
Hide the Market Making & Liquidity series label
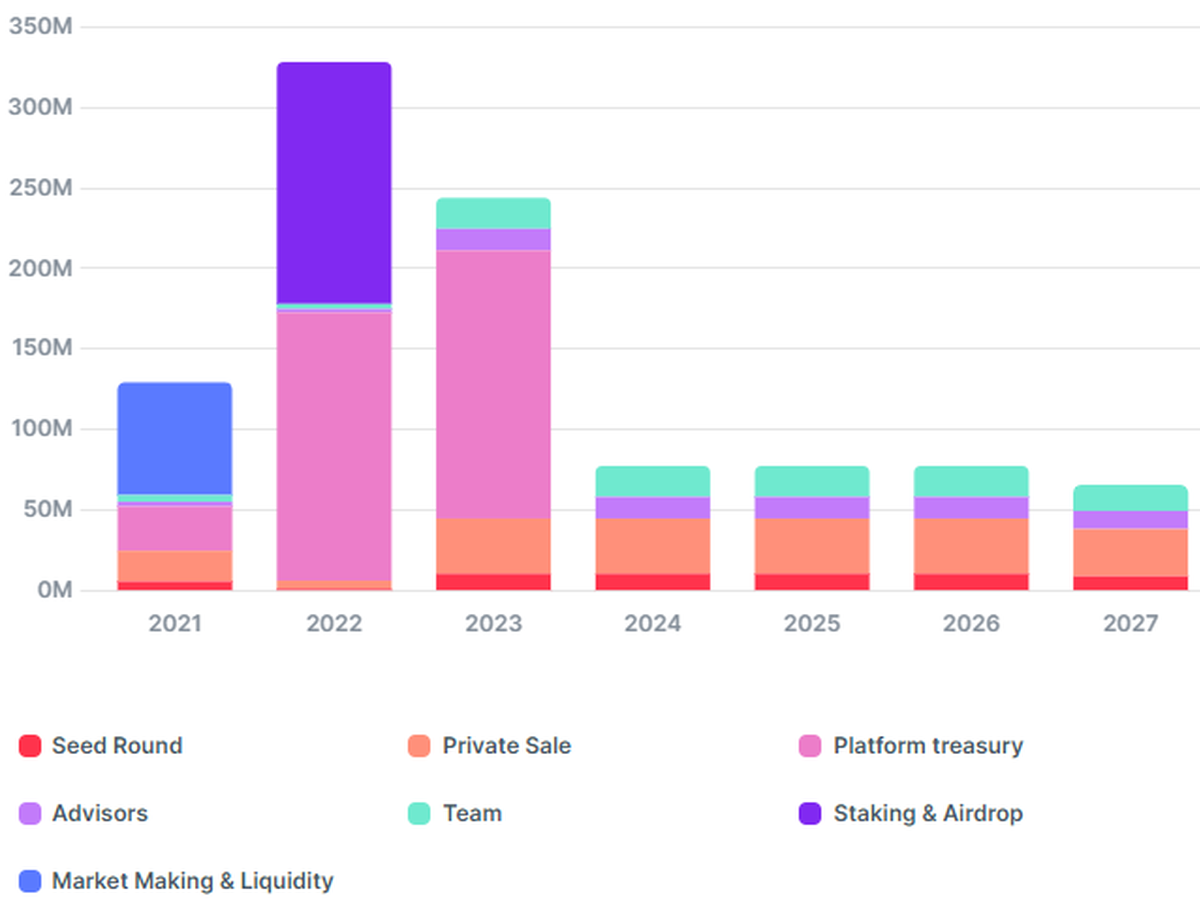(192, 881)
